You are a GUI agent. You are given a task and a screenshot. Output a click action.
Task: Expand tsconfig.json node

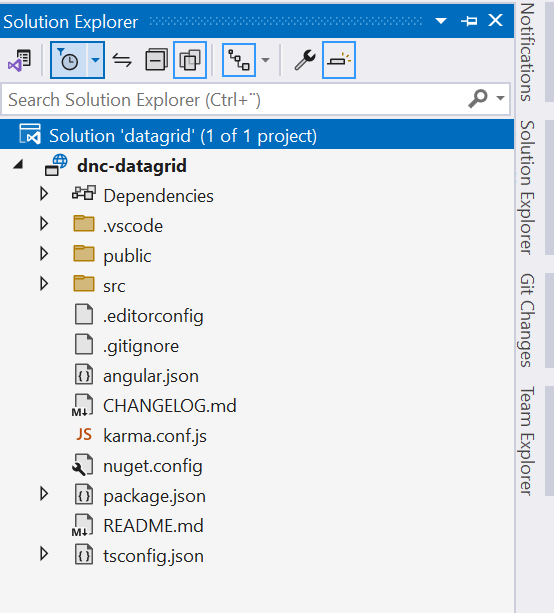click(x=44, y=554)
